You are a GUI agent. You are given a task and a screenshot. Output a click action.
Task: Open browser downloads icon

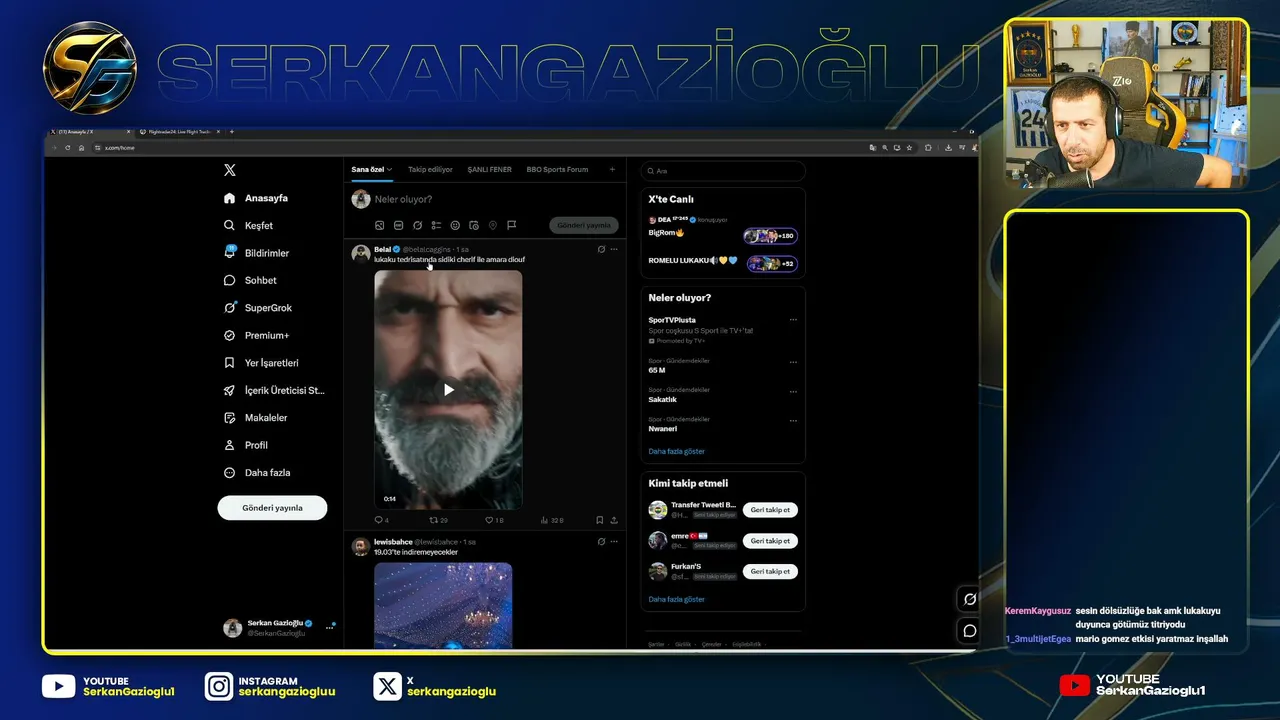coord(947,148)
